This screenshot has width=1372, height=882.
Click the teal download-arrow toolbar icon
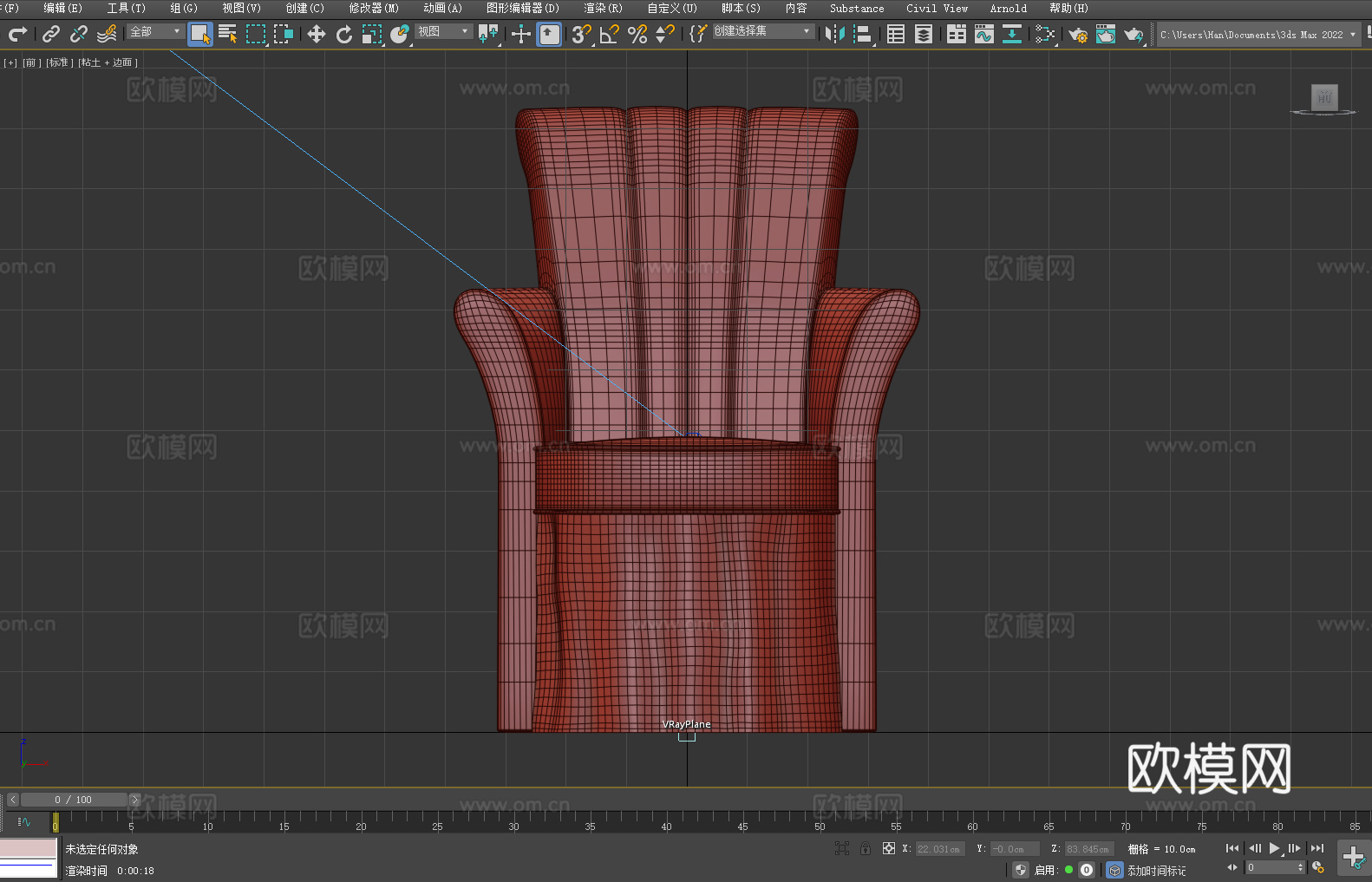(x=1012, y=34)
